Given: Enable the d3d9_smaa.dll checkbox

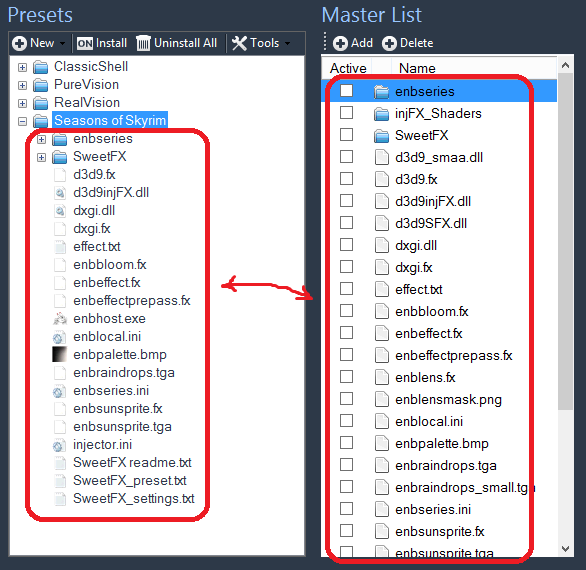Looking at the screenshot, I should pyautogui.click(x=346, y=157).
